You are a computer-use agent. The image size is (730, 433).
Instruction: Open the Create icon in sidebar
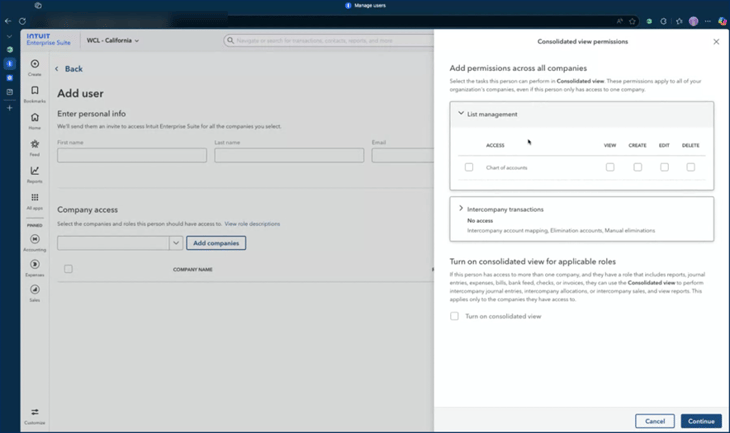point(35,65)
